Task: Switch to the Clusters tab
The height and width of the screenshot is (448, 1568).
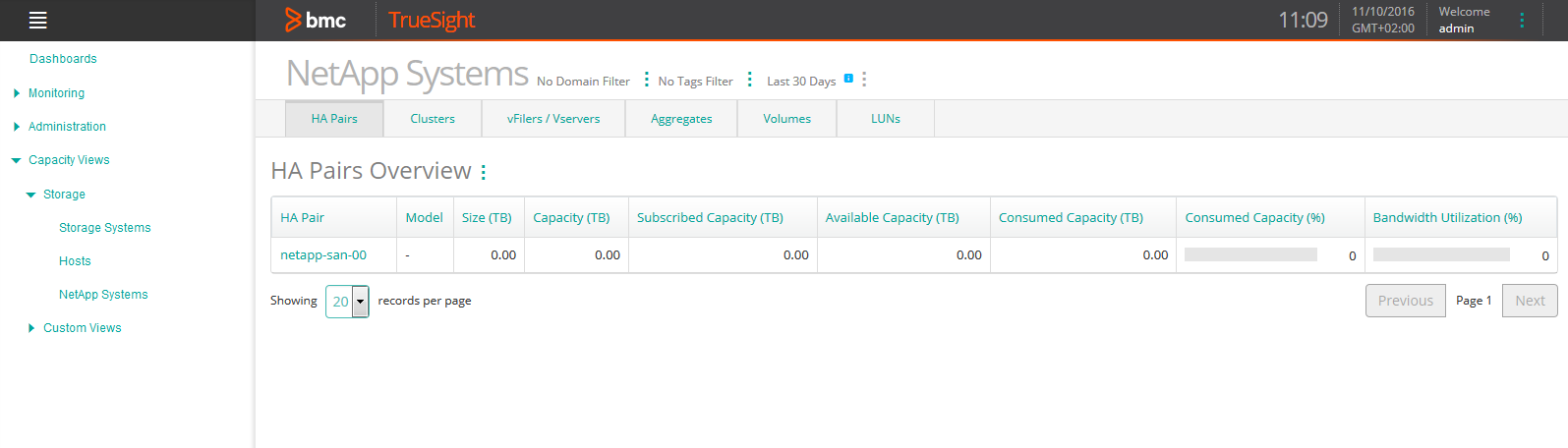Action: click(433, 119)
